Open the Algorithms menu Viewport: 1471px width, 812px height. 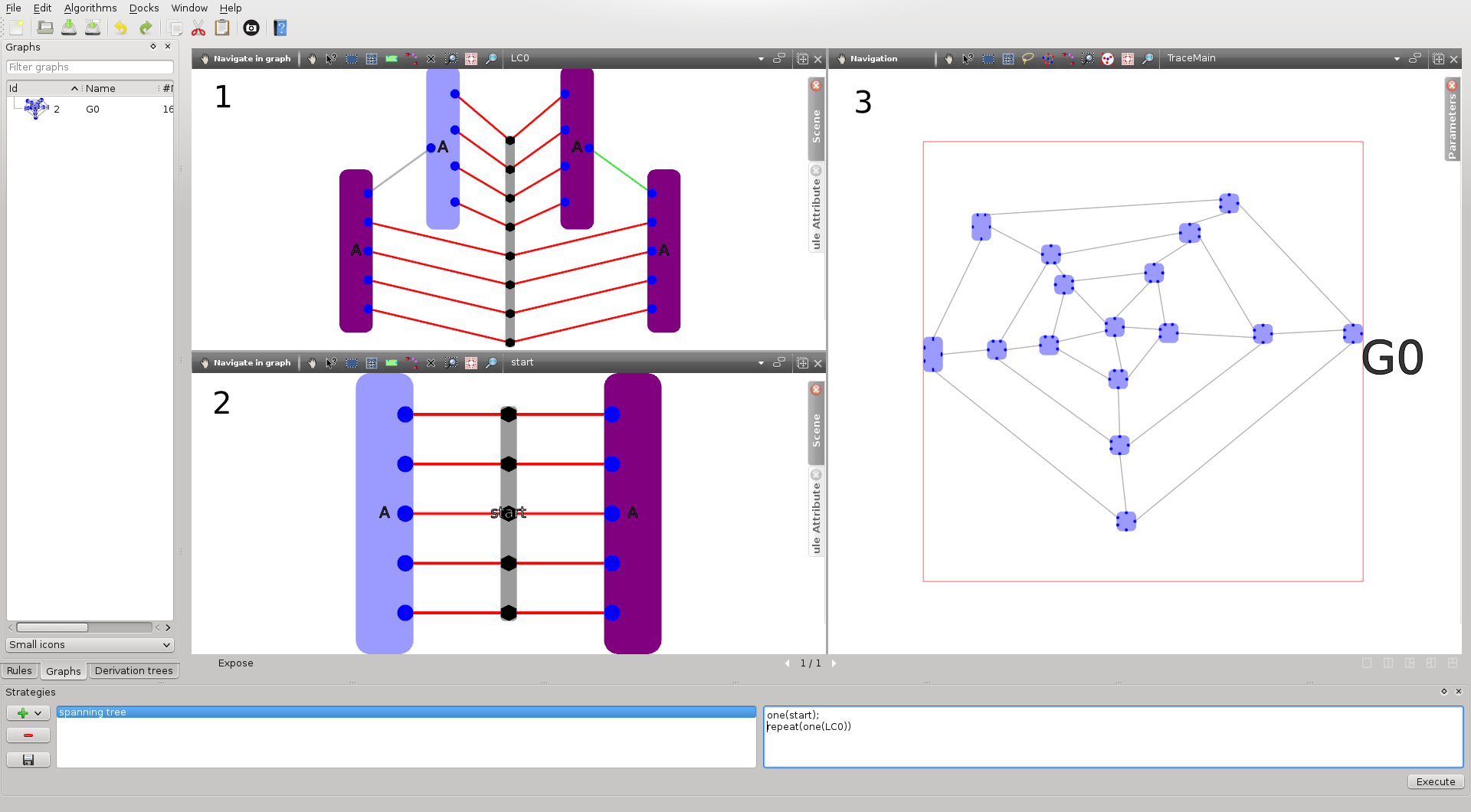[90, 8]
